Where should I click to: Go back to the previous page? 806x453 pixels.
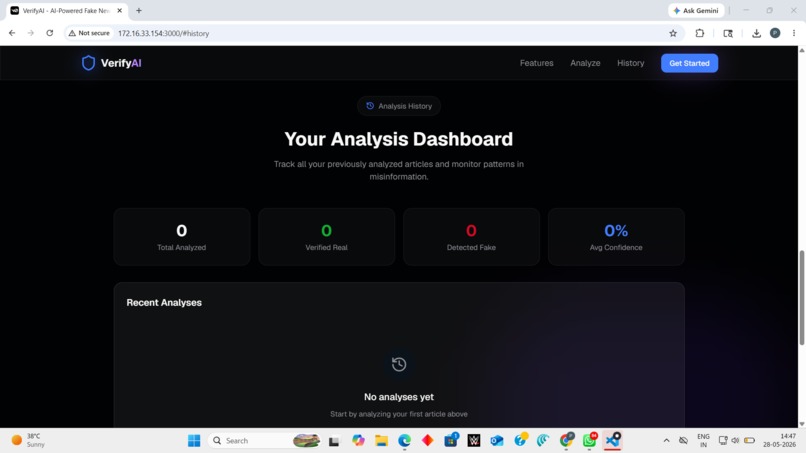[x=12, y=33]
